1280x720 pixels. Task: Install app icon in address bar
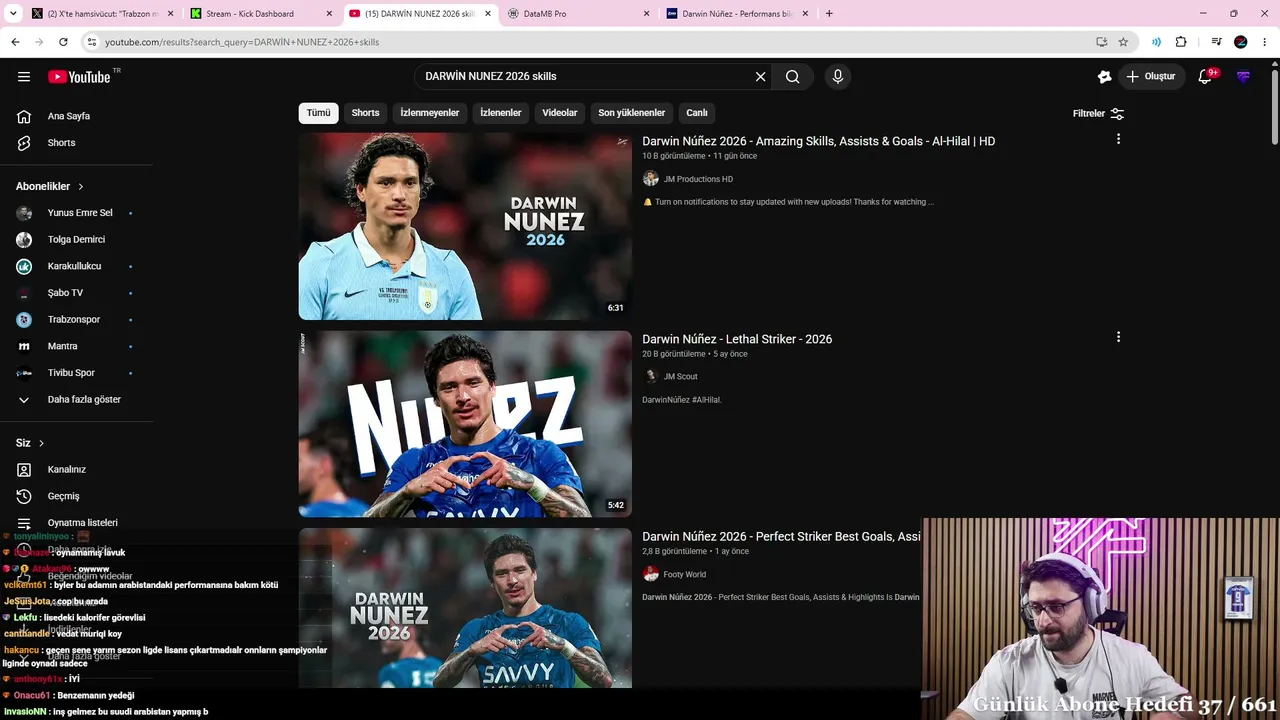(x=1101, y=42)
